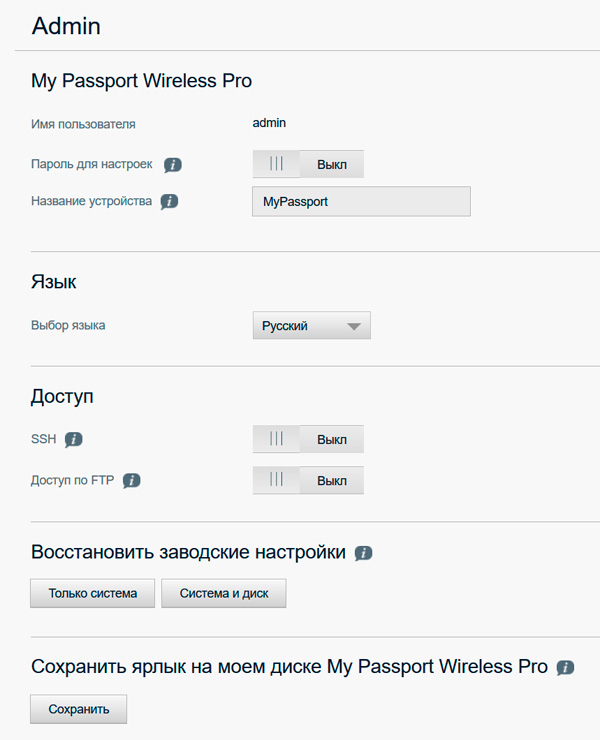Click info icon next to Пароль для настроек

click(x=173, y=164)
